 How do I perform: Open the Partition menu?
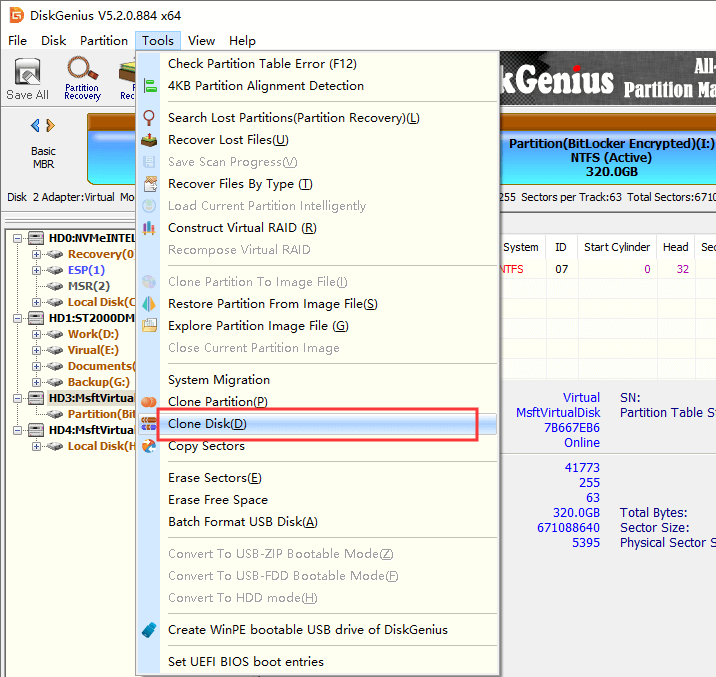tap(104, 41)
